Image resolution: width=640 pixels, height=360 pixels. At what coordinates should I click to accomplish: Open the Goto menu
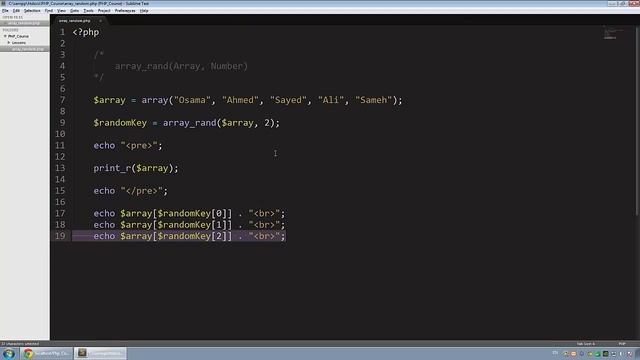point(75,11)
